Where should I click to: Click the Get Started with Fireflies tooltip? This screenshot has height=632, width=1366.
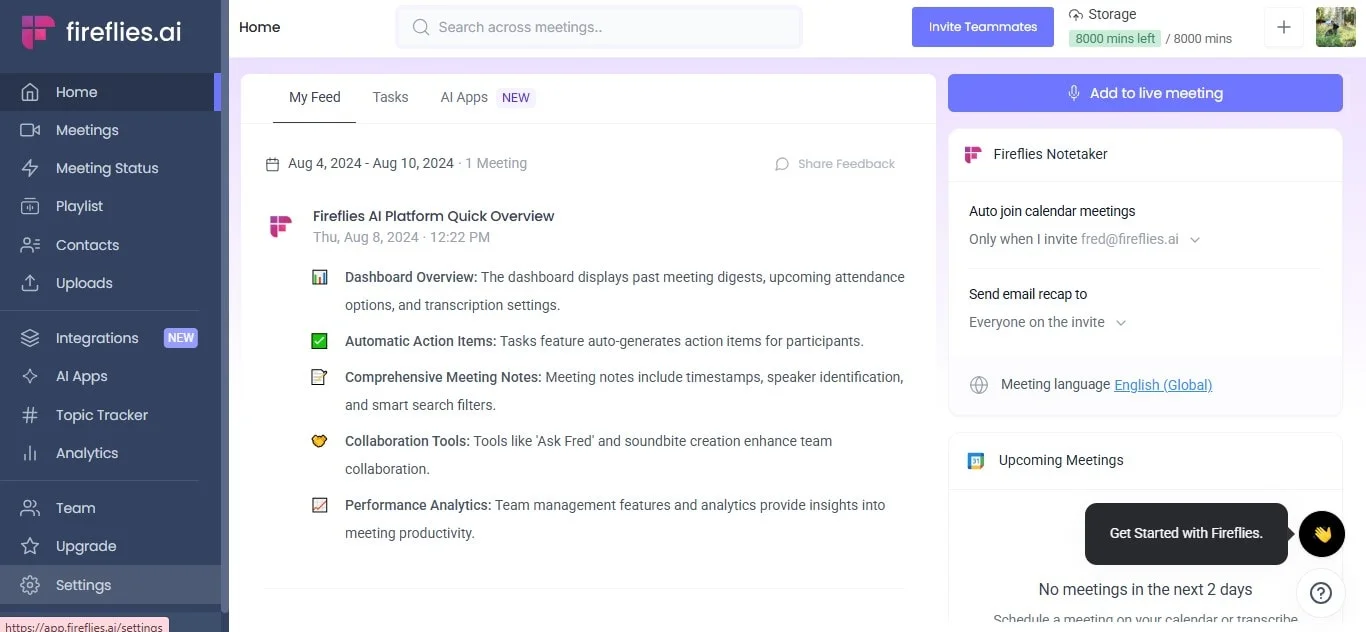(1186, 534)
